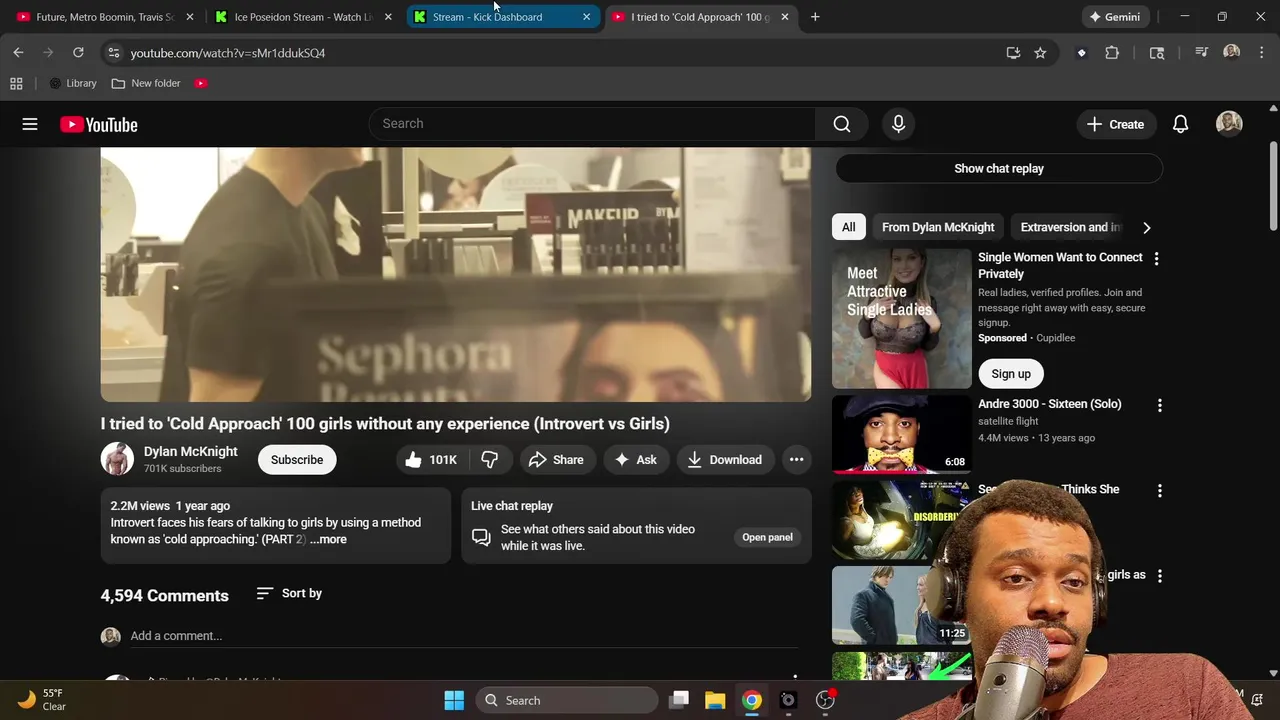Open Andre 3000 Sixteen video thumbnail
1280x720 pixels.
tap(902, 434)
